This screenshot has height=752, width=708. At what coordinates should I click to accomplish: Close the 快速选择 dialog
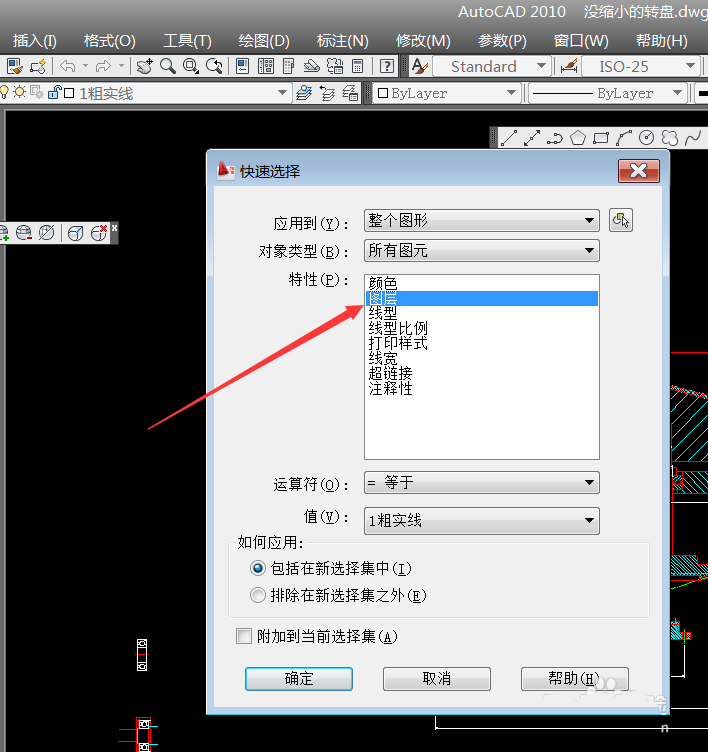pyautogui.click(x=639, y=171)
